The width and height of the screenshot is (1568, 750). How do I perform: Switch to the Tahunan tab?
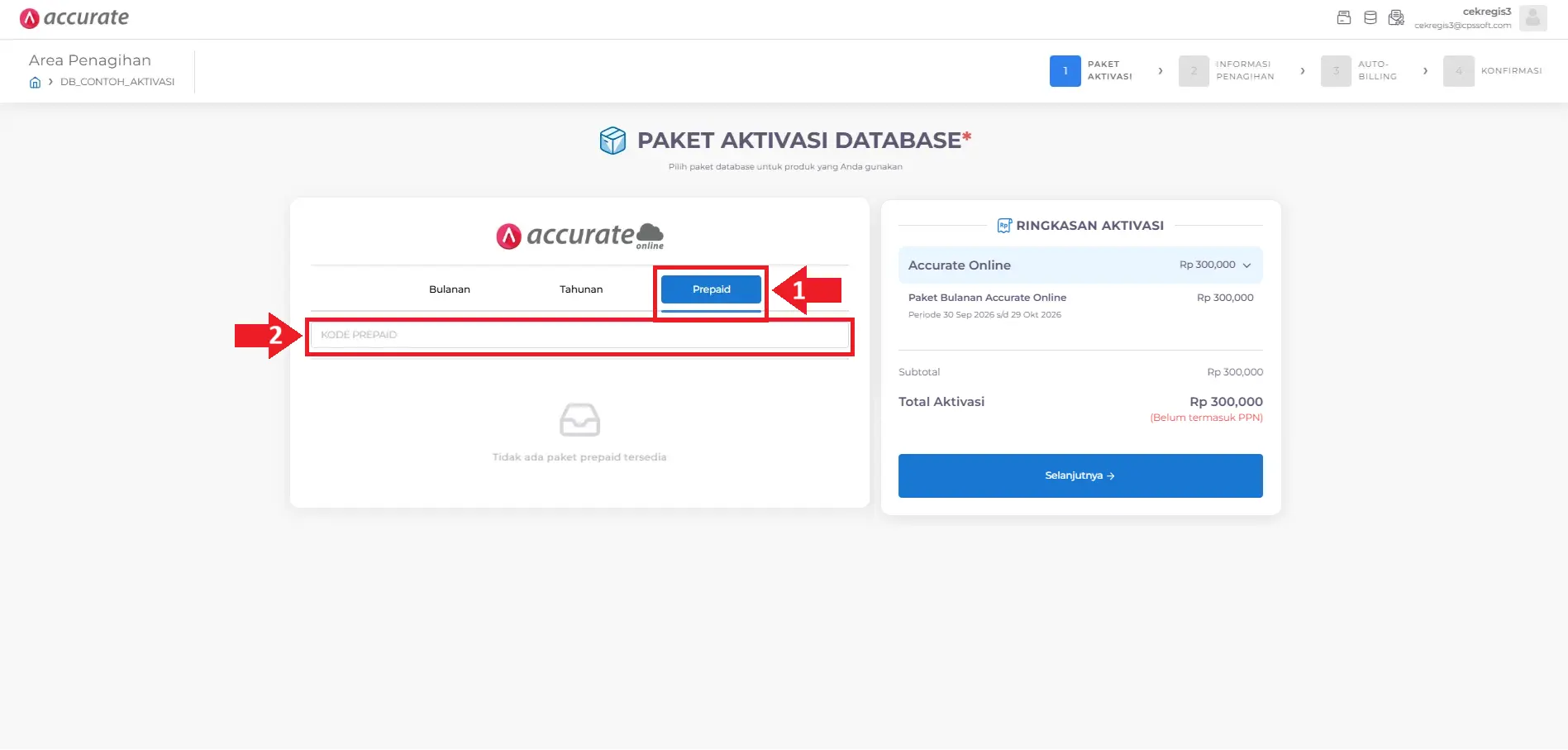[581, 289]
